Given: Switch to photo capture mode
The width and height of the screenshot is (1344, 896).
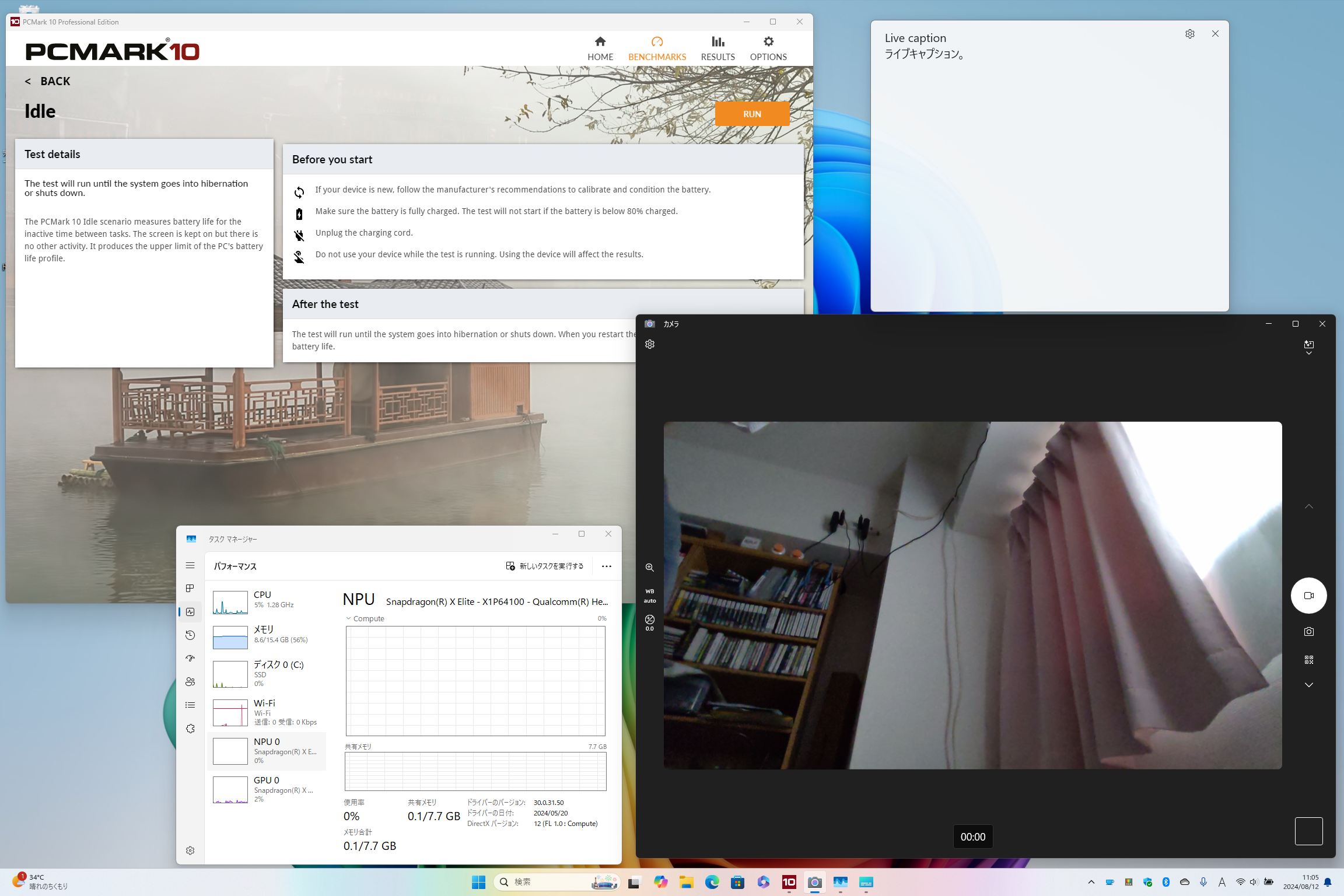Looking at the screenshot, I should tap(1308, 631).
